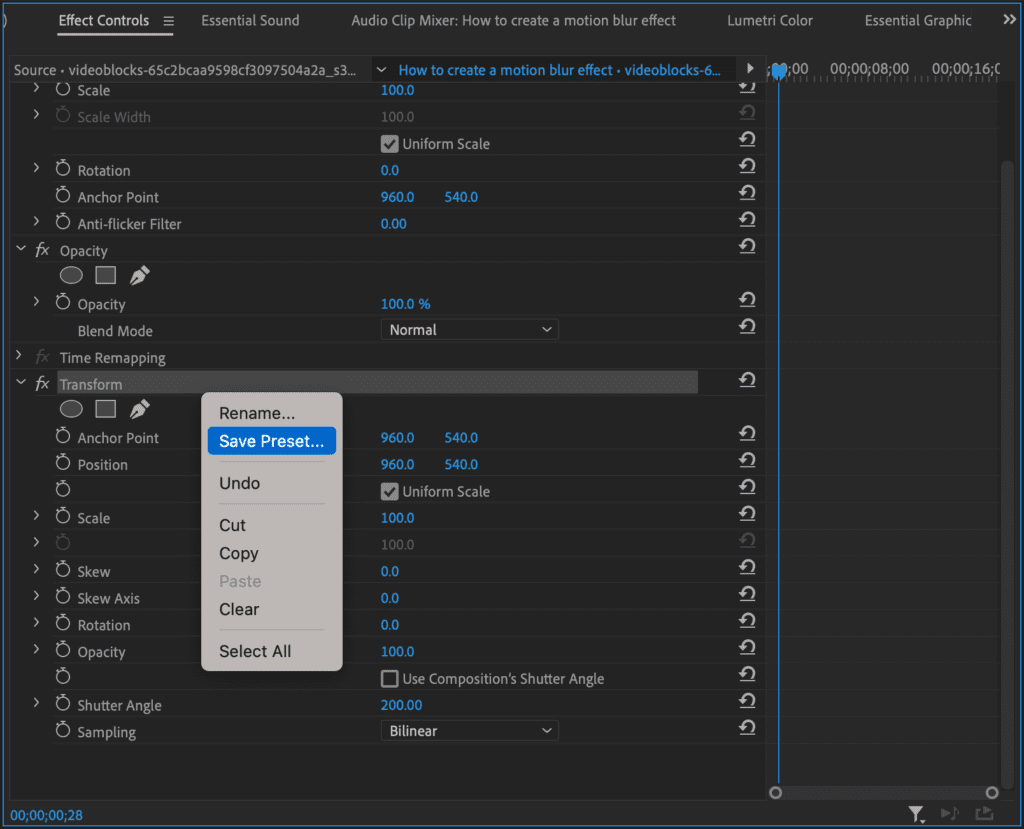Open the filter properties funnel icon

pos(915,814)
